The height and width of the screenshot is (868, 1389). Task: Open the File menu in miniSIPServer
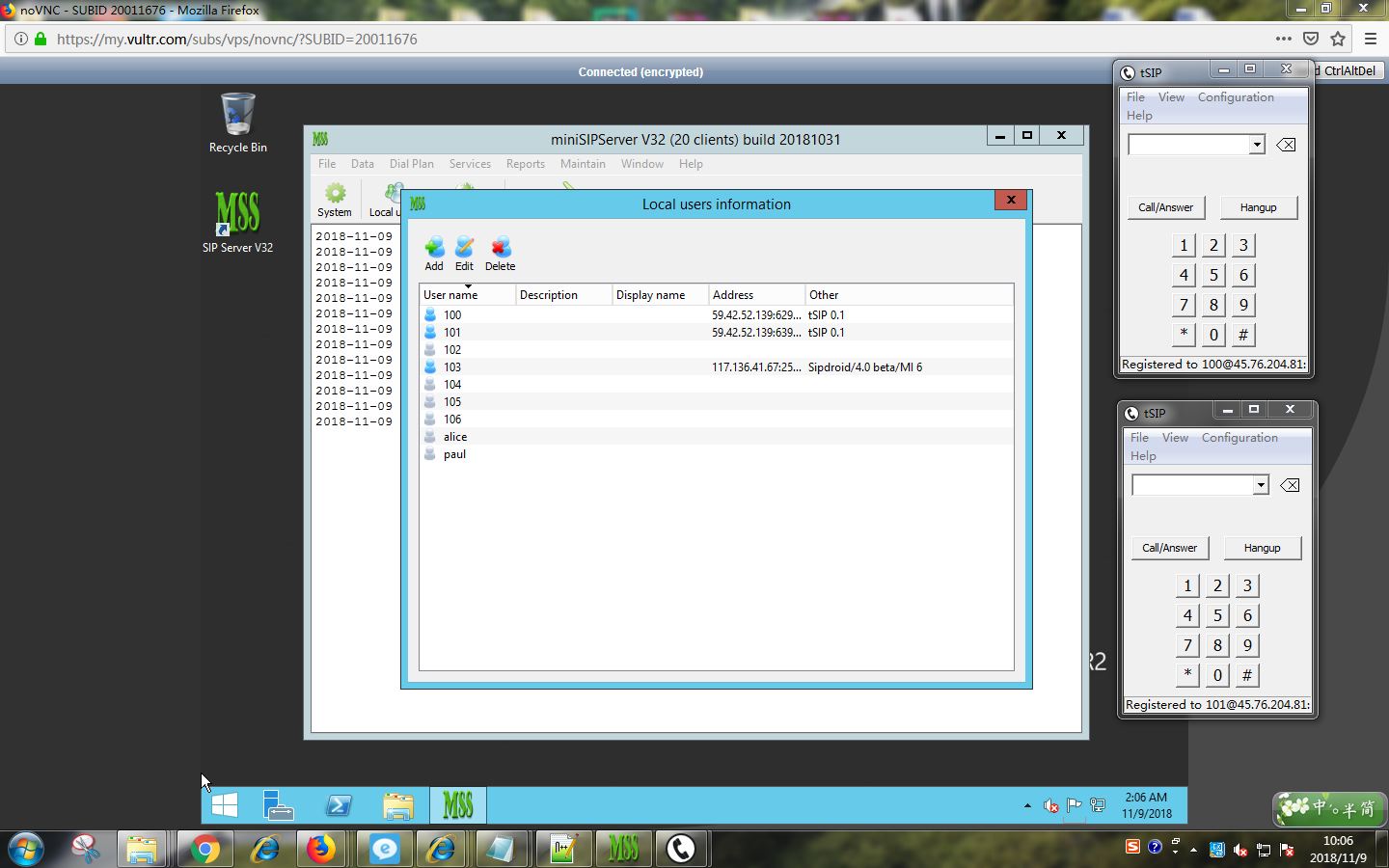(327, 164)
